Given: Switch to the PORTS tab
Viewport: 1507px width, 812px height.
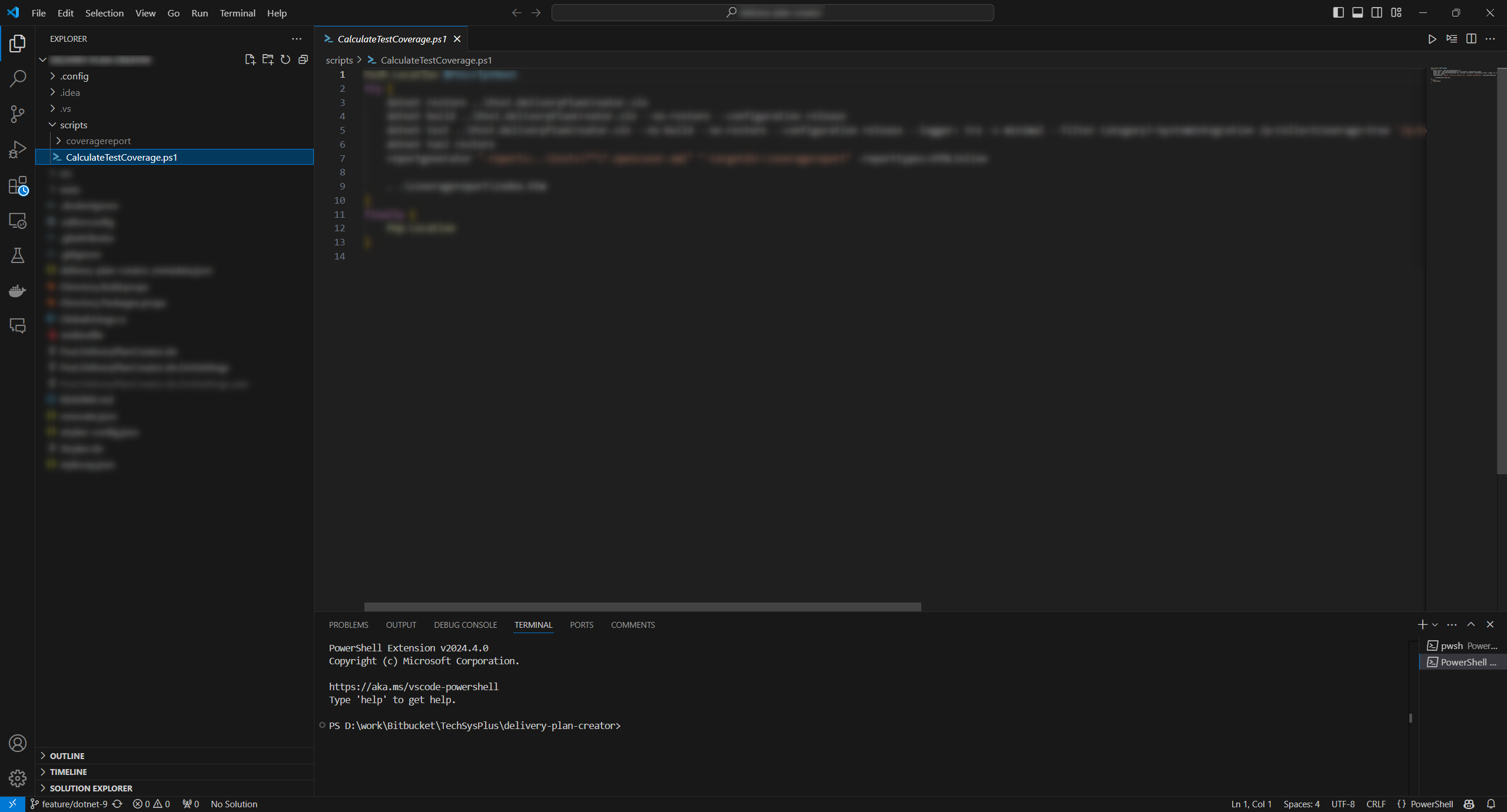Looking at the screenshot, I should coord(582,625).
